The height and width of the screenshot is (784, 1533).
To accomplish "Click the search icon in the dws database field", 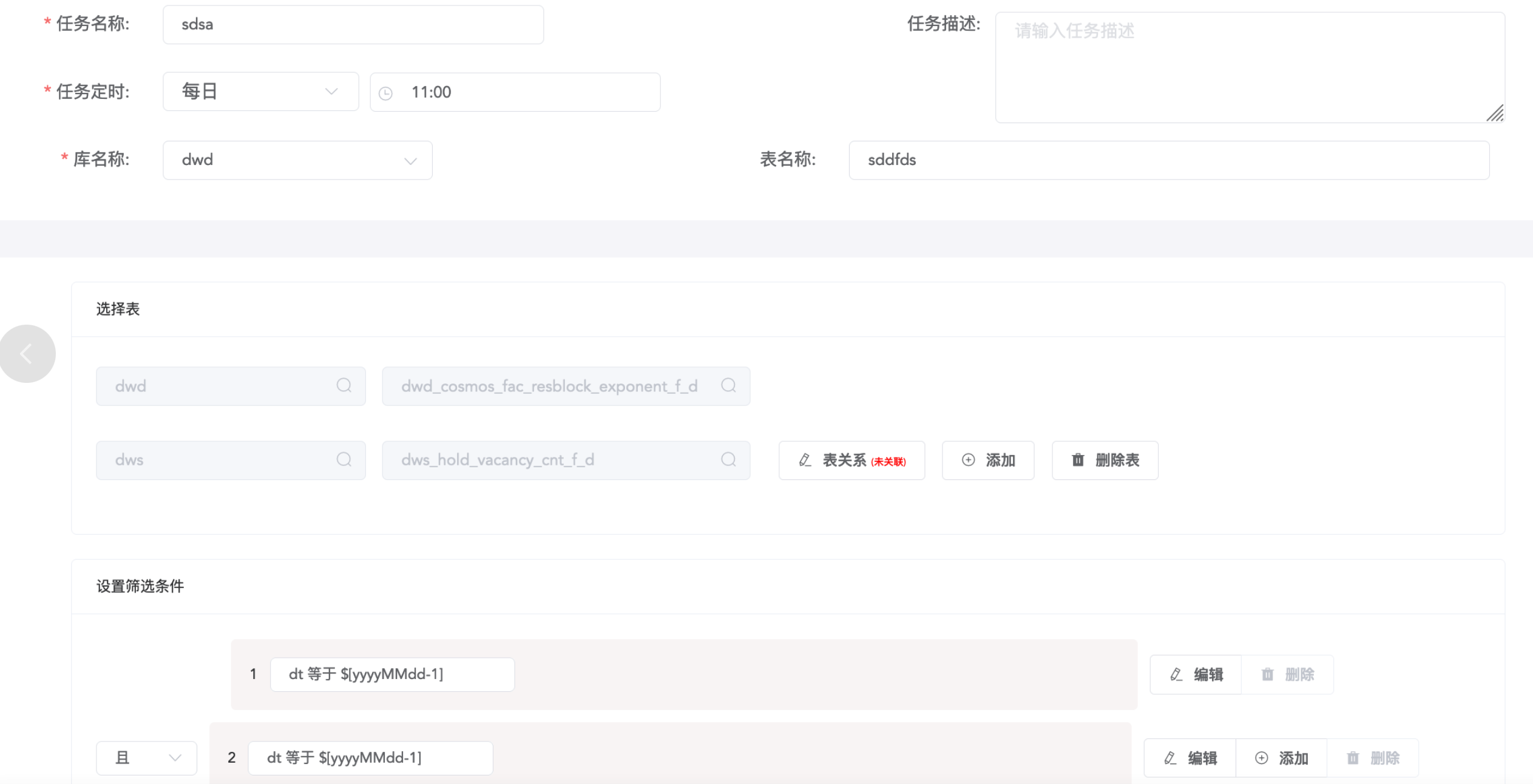I will coord(343,460).
